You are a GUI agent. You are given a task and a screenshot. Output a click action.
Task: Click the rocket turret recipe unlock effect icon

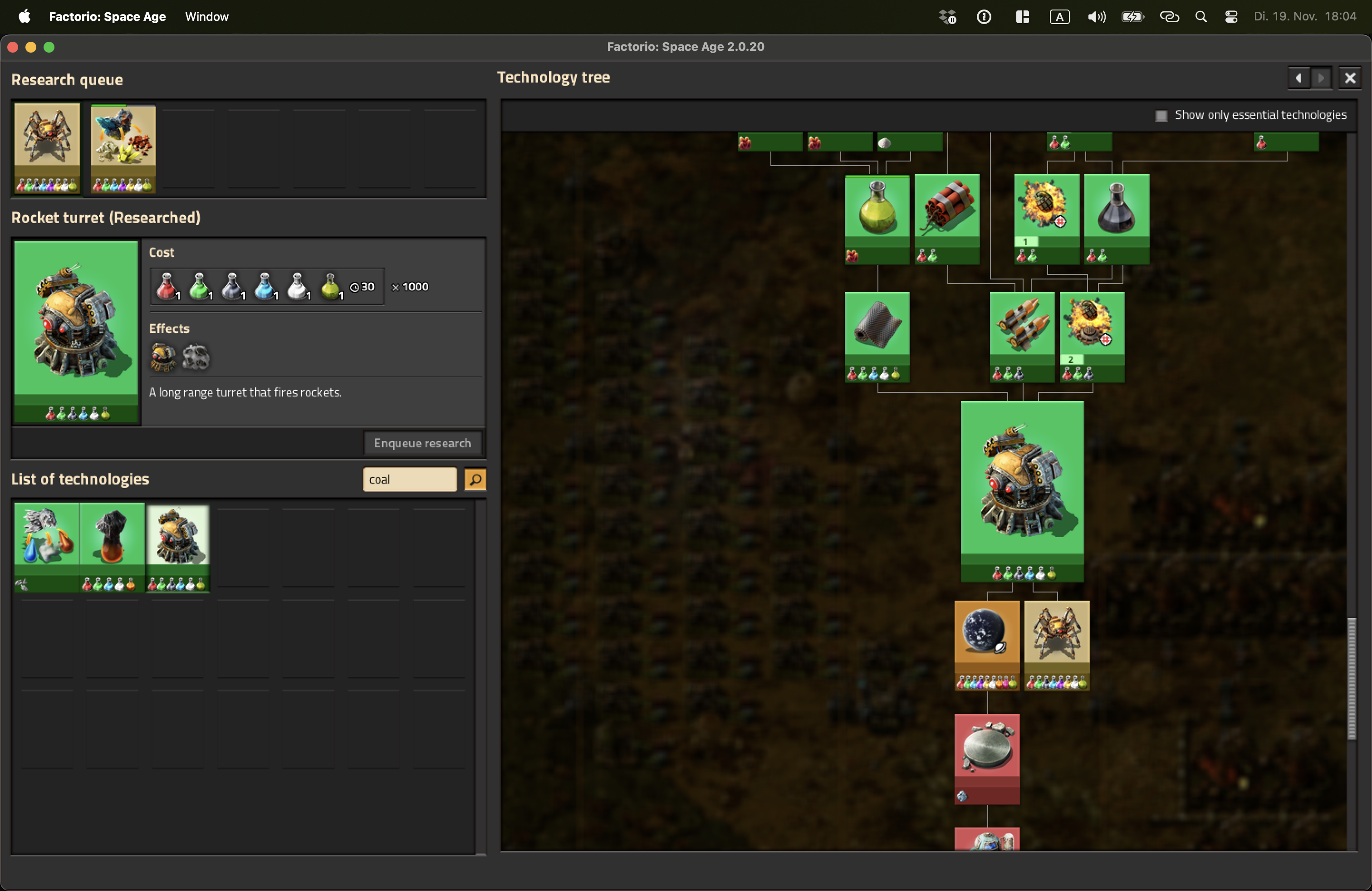click(x=163, y=357)
